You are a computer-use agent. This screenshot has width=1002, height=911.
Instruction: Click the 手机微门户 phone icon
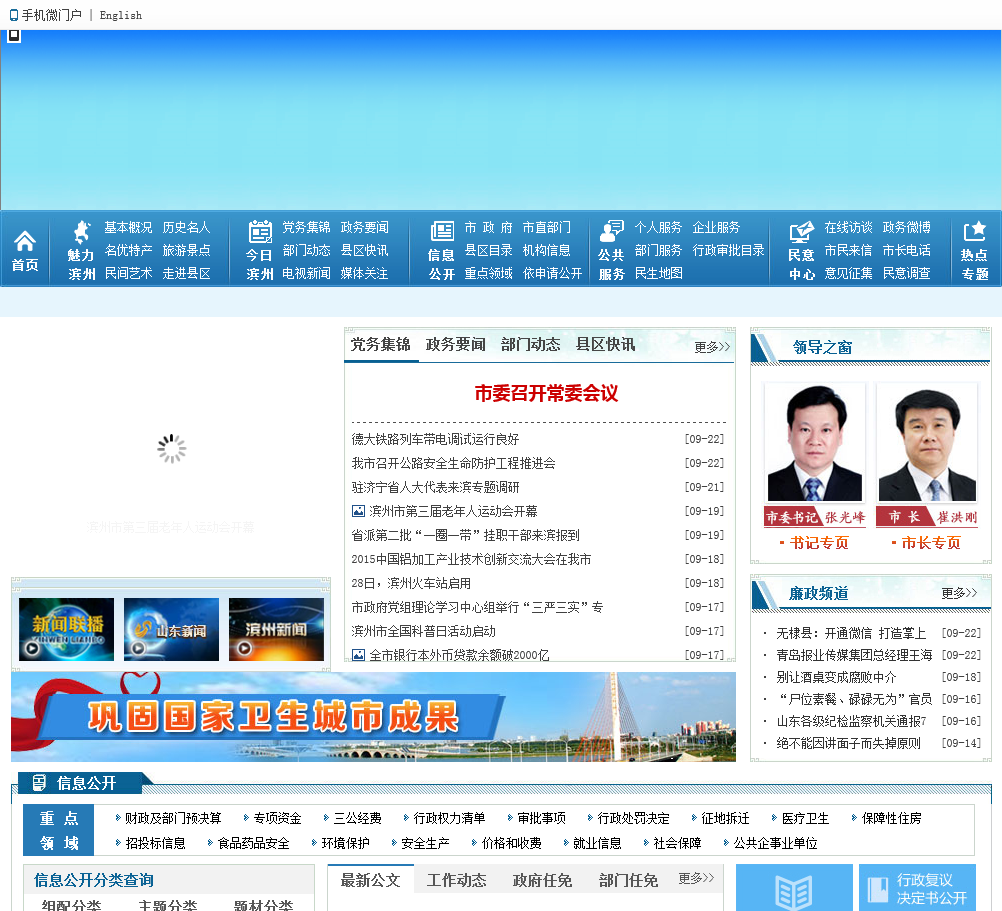click(13, 15)
